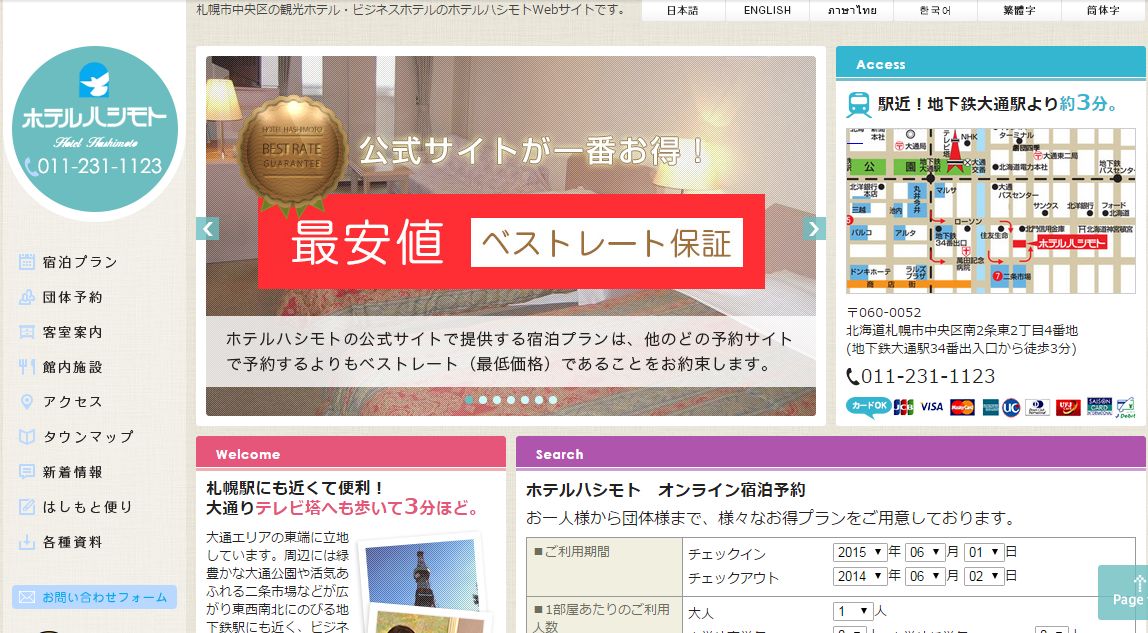Open 新着情報 speech bubble icon
This screenshot has height=633, width=1148.
[26, 472]
